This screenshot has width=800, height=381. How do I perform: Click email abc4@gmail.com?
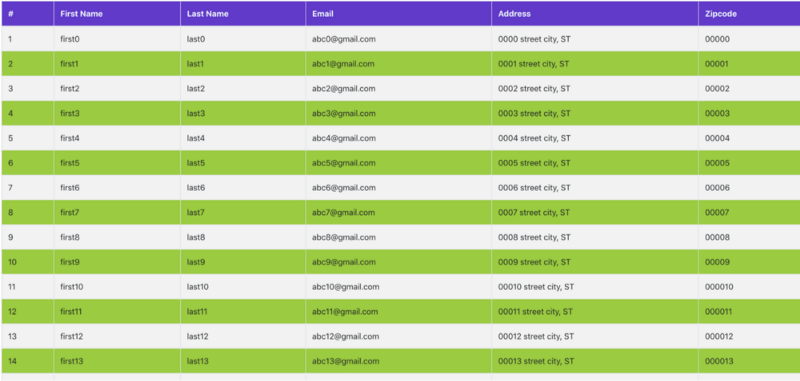(x=344, y=138)
